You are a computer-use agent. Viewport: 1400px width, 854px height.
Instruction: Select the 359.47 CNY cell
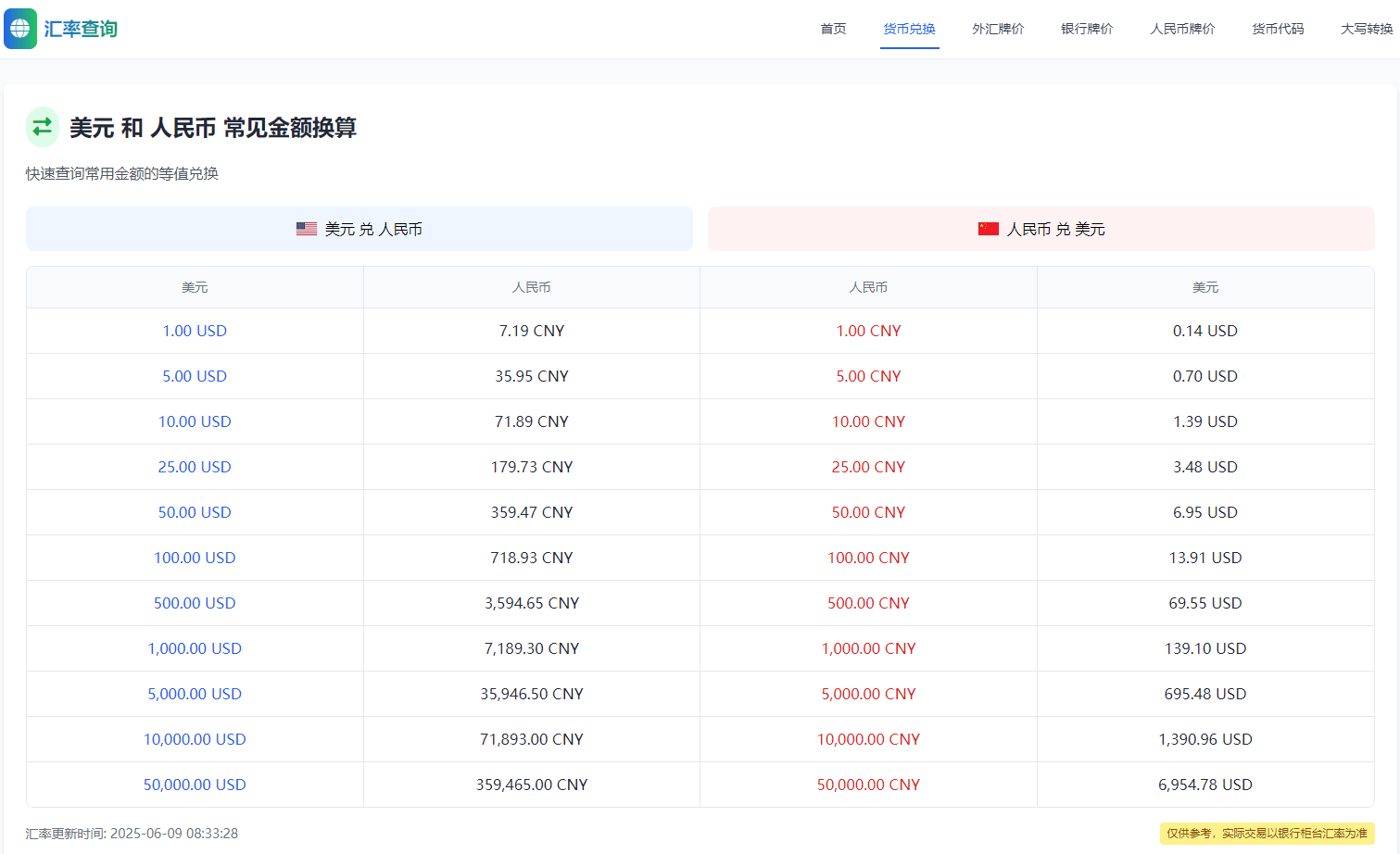[532, 512]
